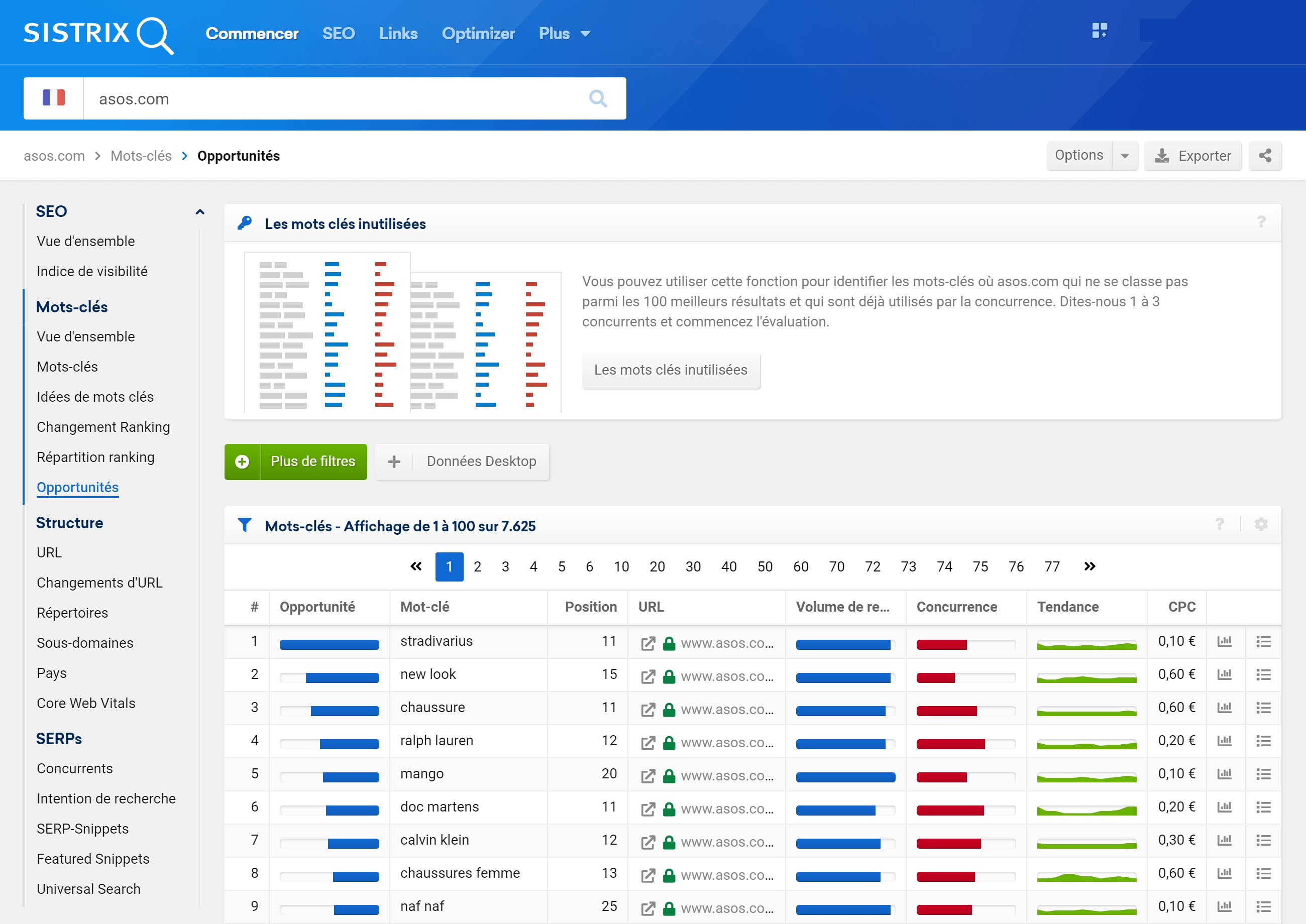Open the SEO top navigation item

pyautogui.click(x=338, y=34)
